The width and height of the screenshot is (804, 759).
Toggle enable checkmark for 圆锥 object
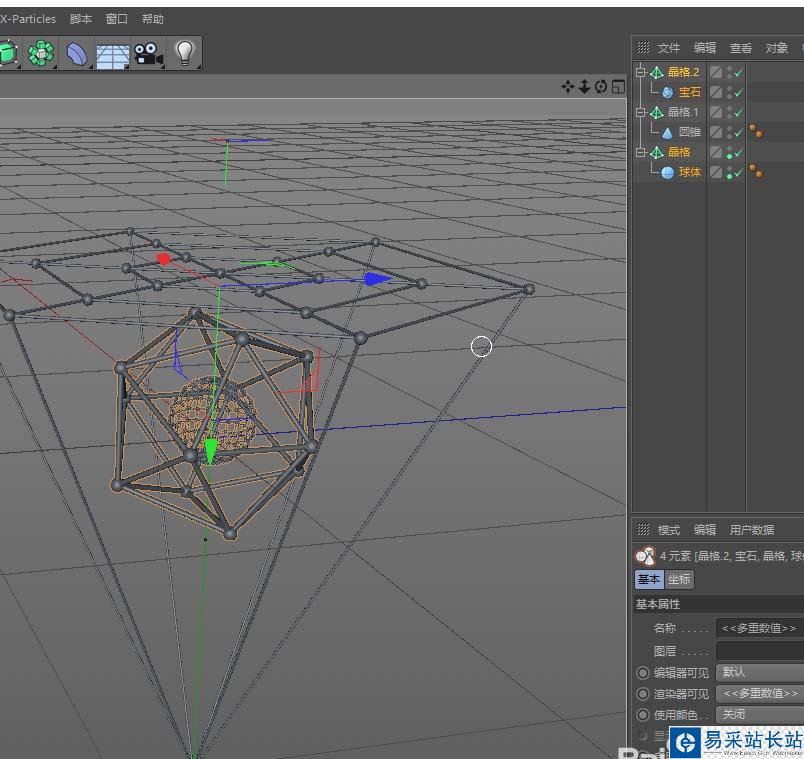coord(739,132)
